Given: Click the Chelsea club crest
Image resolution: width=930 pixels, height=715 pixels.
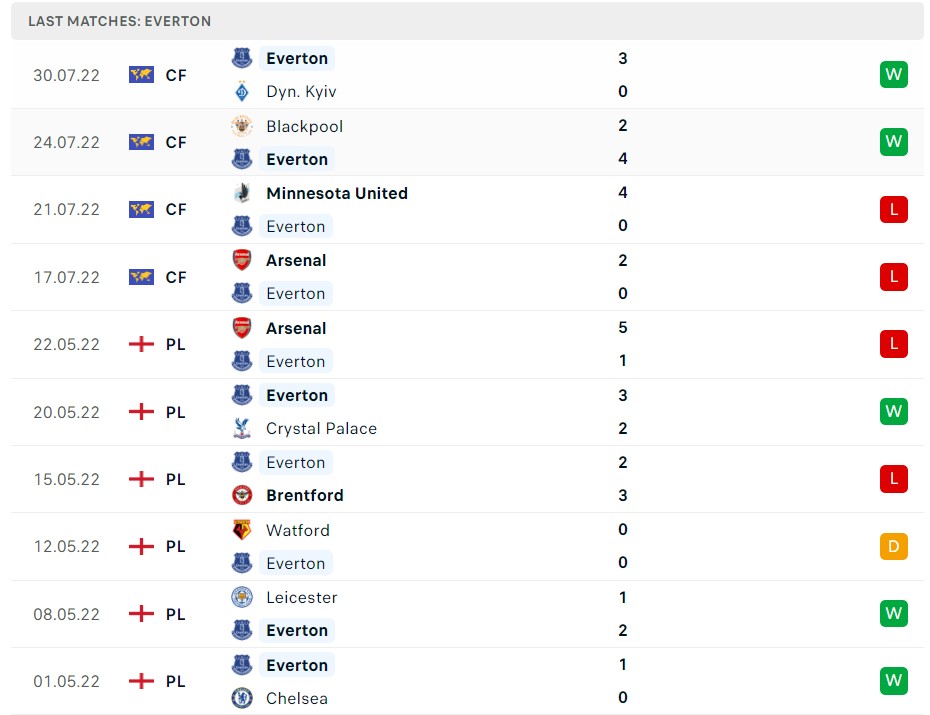Looking at the screenshot, I should coord(241,698).
